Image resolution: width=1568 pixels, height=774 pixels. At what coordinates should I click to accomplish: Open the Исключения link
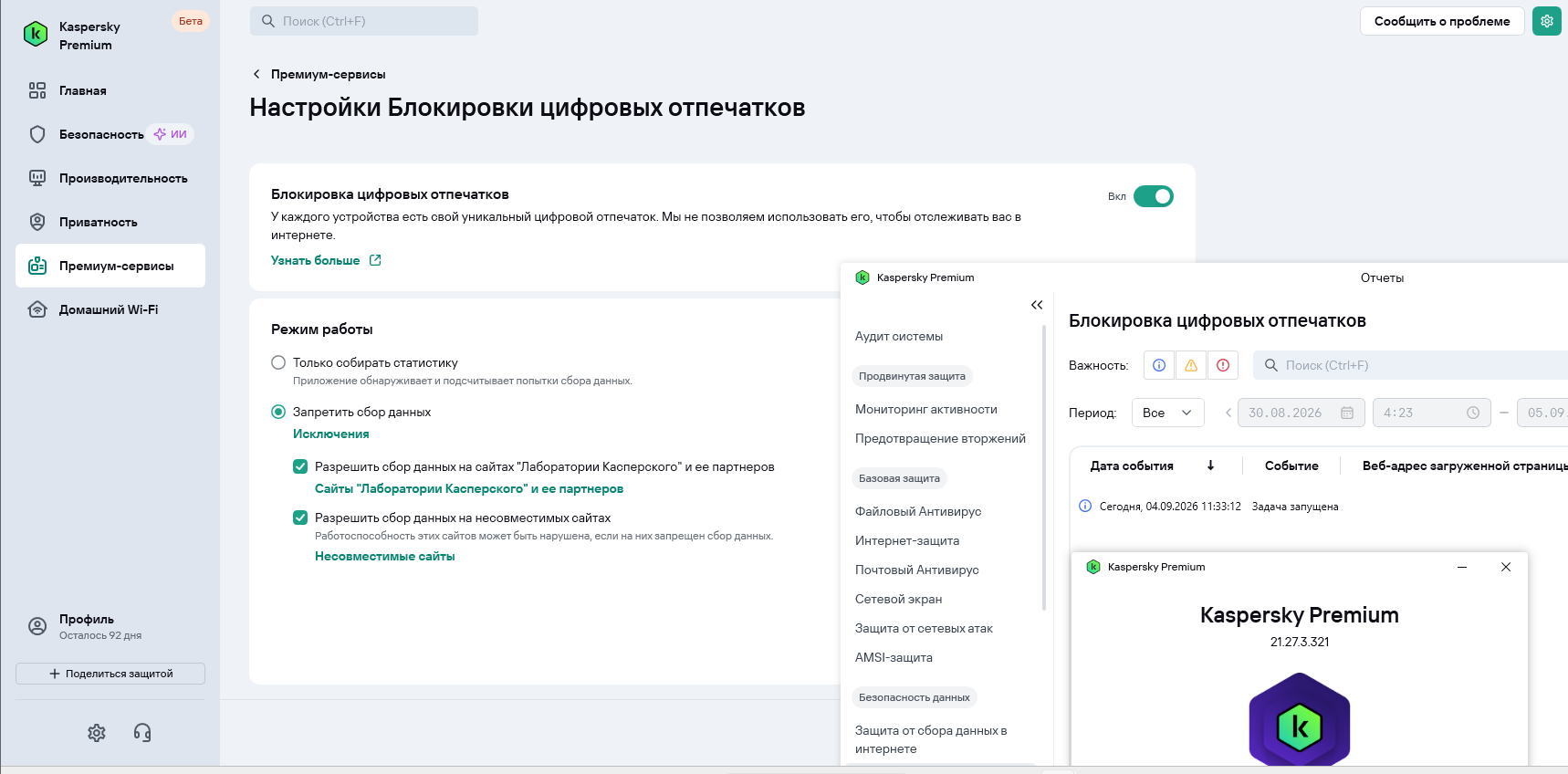[331, 434]
